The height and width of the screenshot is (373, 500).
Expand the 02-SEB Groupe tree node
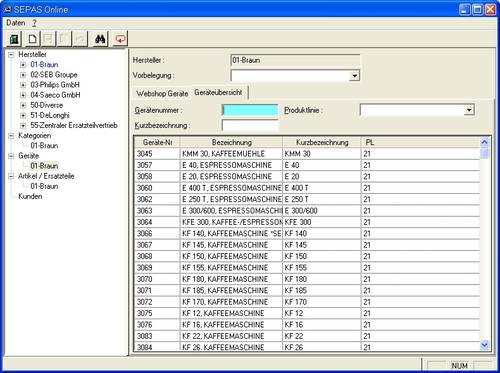coord(23,75)
